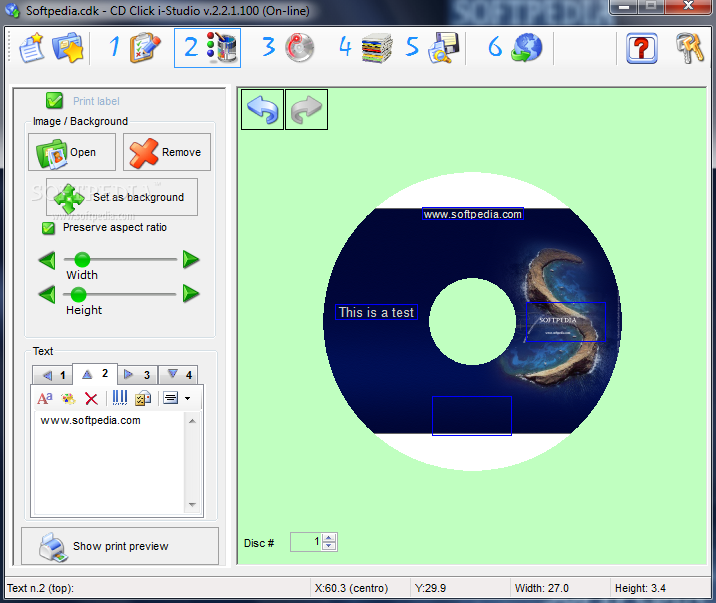
Task: Select the empty bottom text box on disc
Action: 472,416
